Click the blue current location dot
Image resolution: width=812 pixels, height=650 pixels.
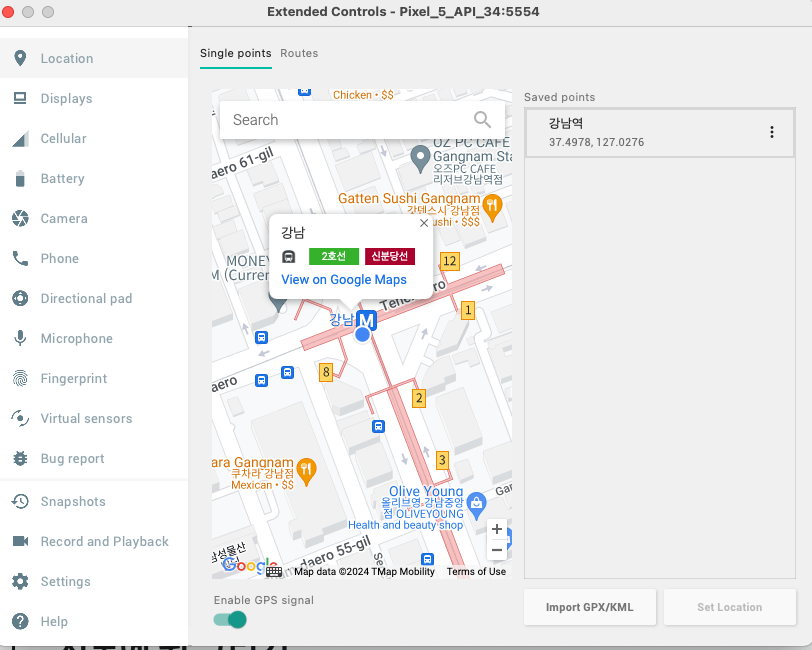(362, 335)
